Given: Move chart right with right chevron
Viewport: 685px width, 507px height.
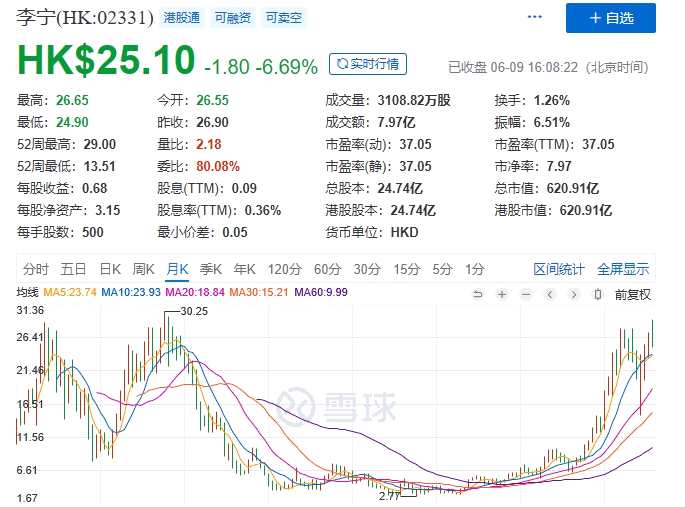Looking at the screenshot, I should point(574,295).
